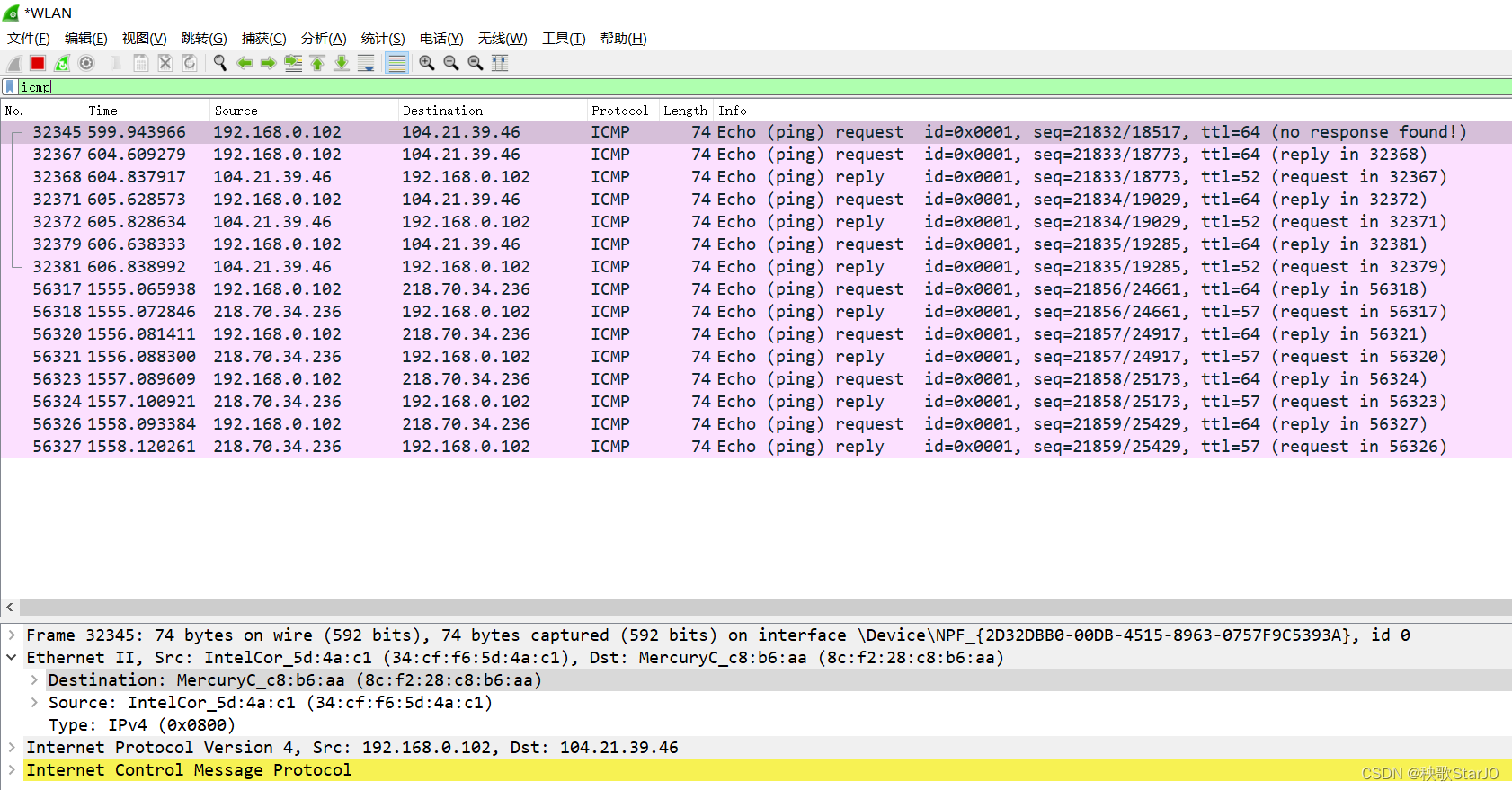Click into the icmp display filter field
1512x790 pixels.
pos(764,87)
